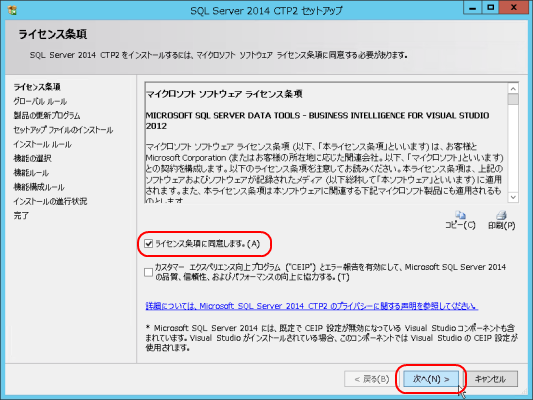Click the setup app icon in title bar
This screenshot has width=533, height=400.
click(x=12, y=10)
